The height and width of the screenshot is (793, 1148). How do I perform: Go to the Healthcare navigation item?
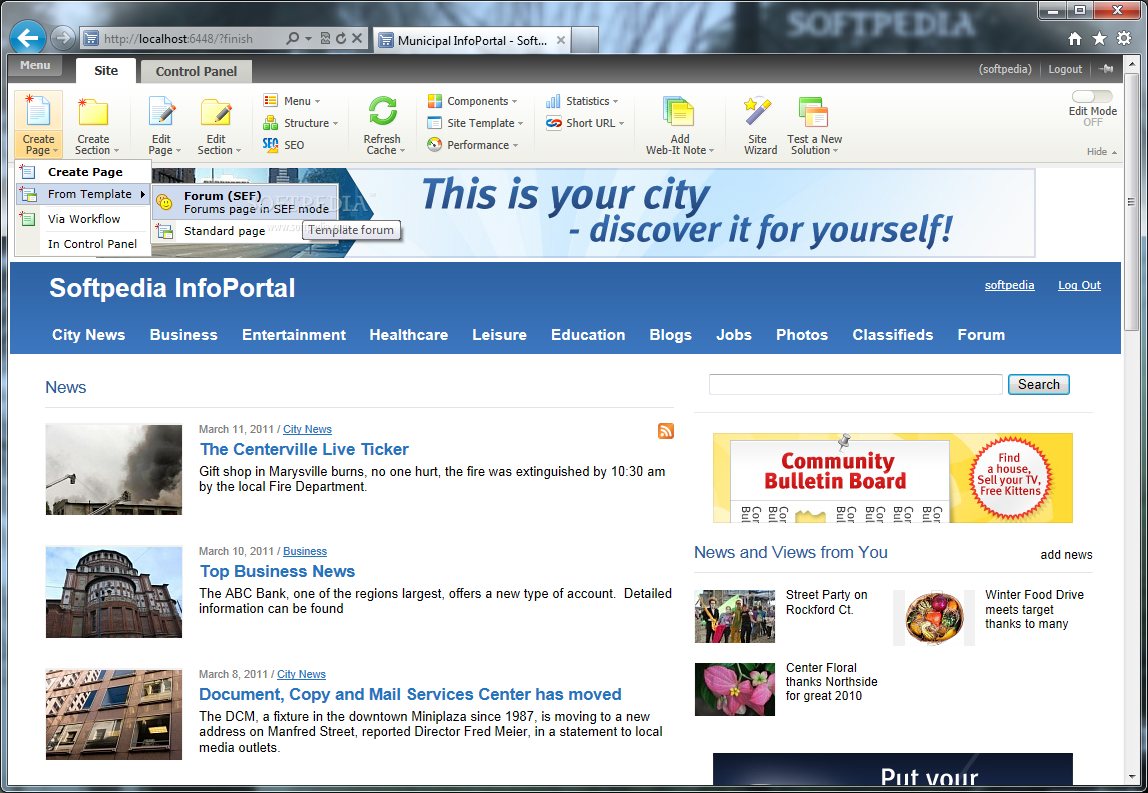[x=409, y=335]
